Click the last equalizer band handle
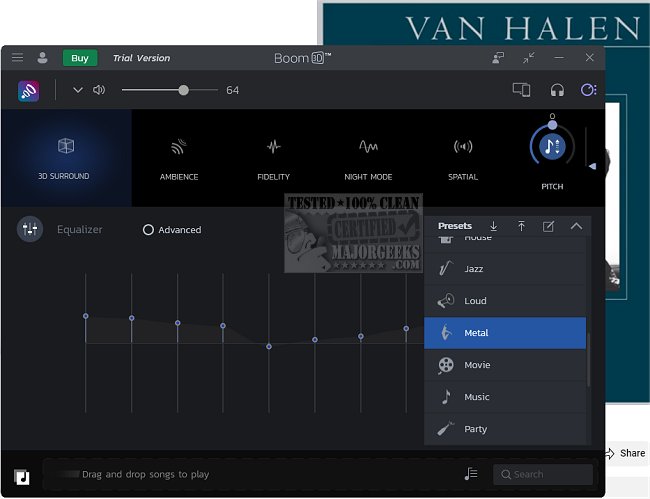This screenshot has height=499, width=650. tap(406, 329)
